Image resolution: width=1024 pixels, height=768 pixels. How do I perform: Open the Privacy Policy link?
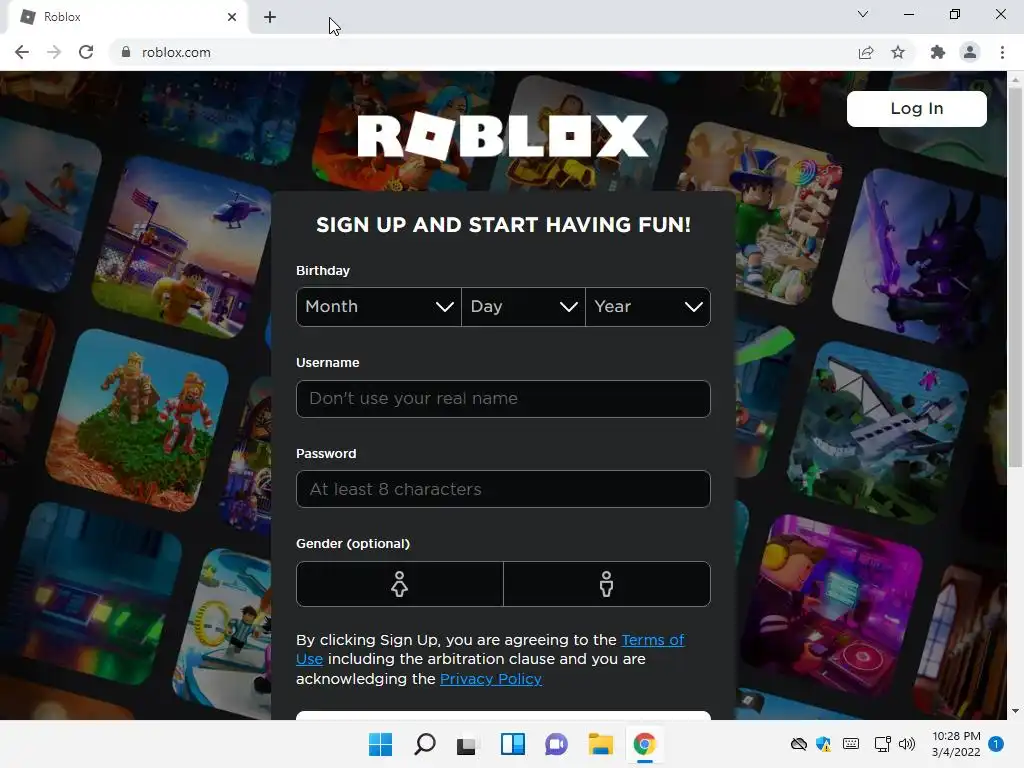coord(491,679)
